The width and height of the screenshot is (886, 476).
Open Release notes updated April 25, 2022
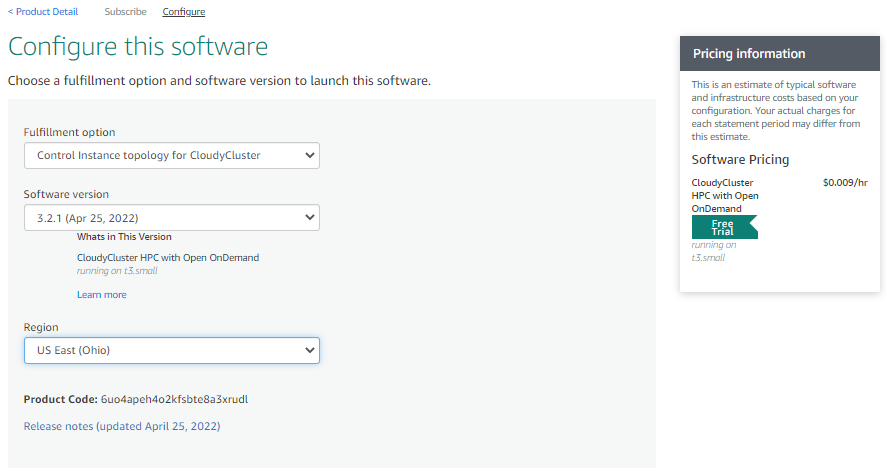(x=122, y=426)
